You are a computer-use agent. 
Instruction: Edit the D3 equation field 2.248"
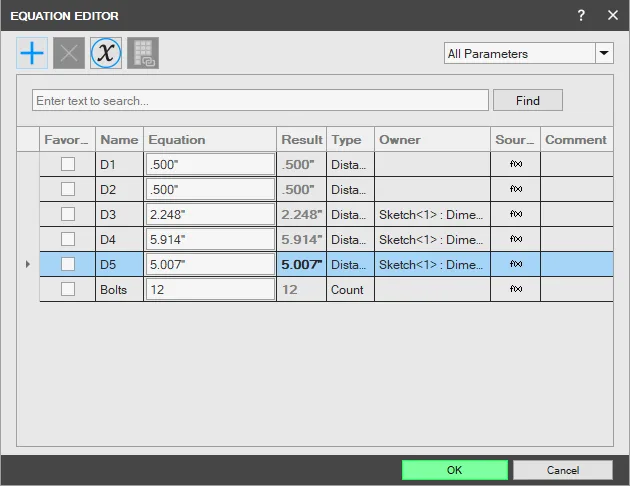tap(210, 214)
